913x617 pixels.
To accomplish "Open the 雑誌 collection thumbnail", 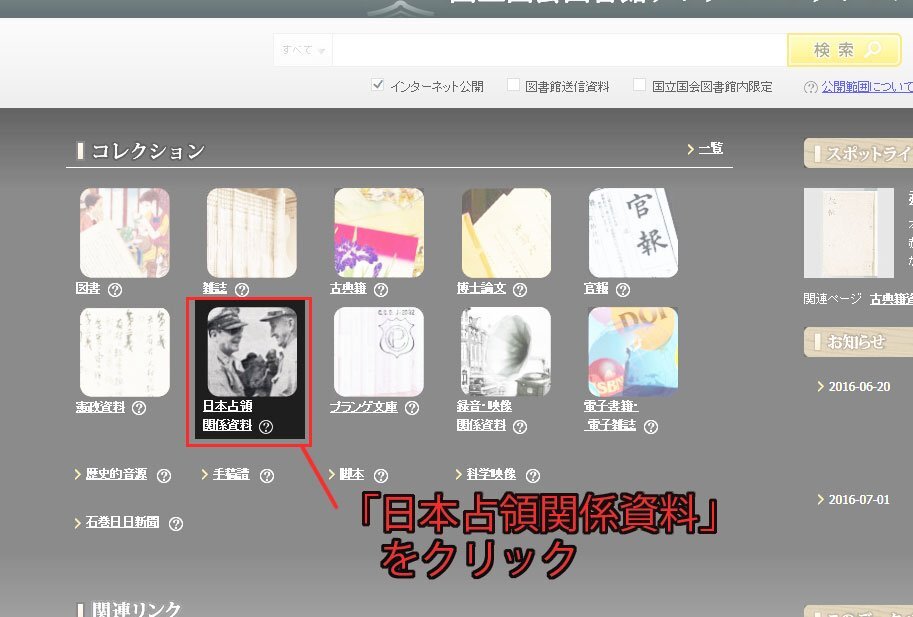I will click(252, 233).
